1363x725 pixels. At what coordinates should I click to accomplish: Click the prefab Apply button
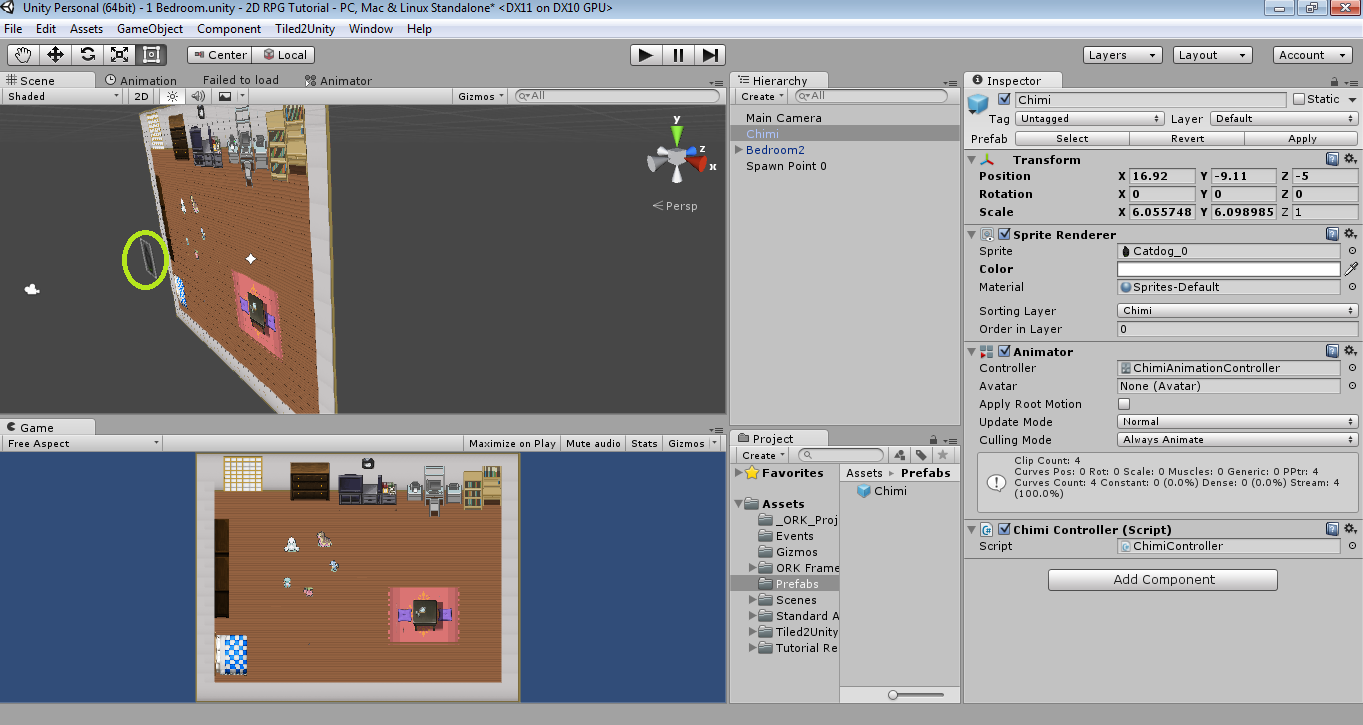click(x=1302, y=139)
